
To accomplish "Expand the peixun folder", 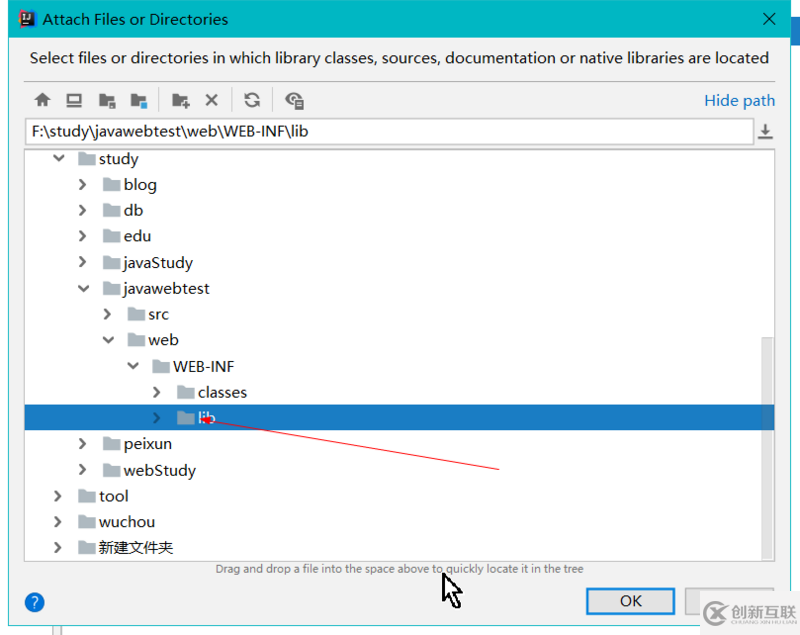I will tap(83, 444).
